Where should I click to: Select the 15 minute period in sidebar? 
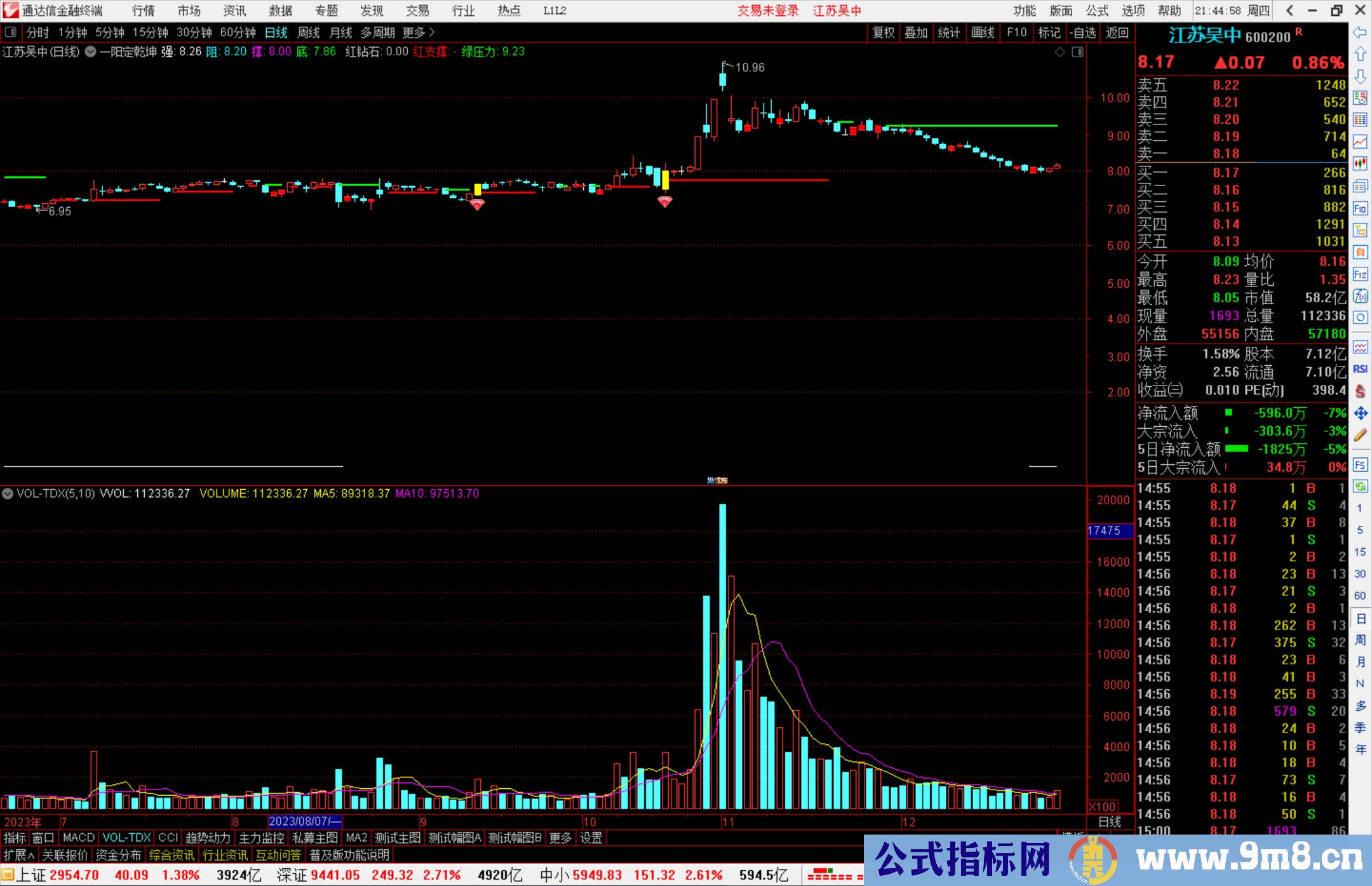pyautogui.click(x=1360, y=552)
